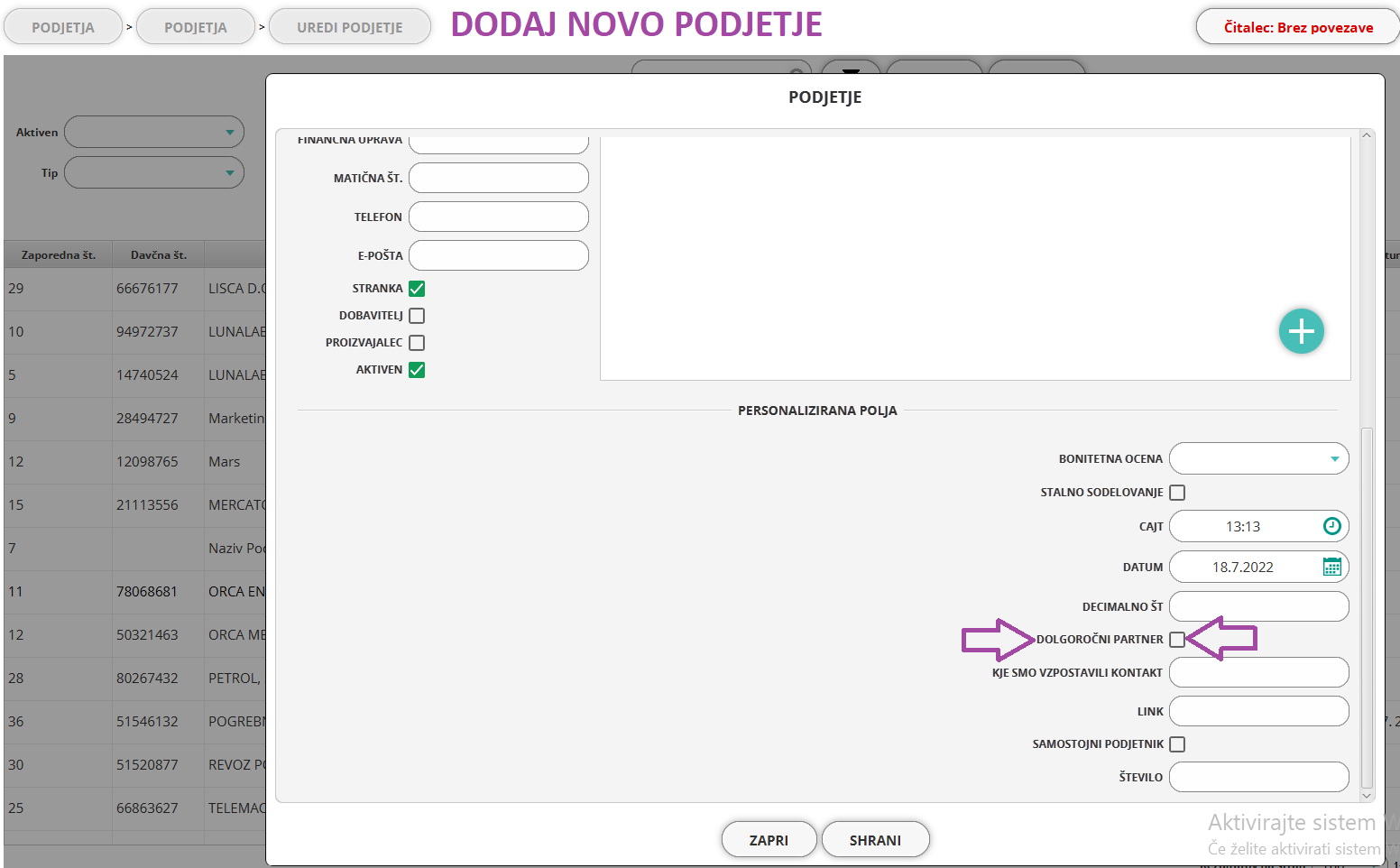Go to second PODJETJA breadcrumb
1400x868 pixels.
(x=196, y=27)
